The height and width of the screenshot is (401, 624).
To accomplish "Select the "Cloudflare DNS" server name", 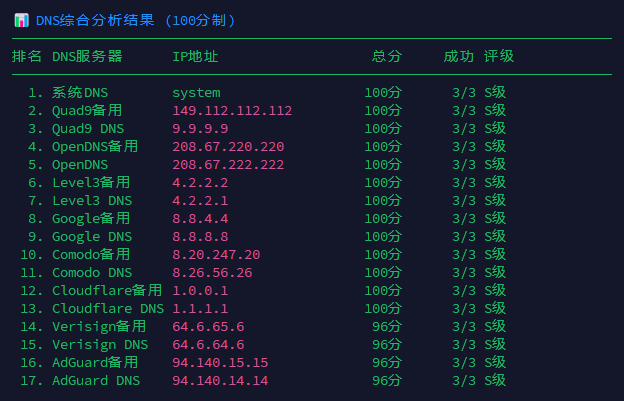I will tap(108, 309).
